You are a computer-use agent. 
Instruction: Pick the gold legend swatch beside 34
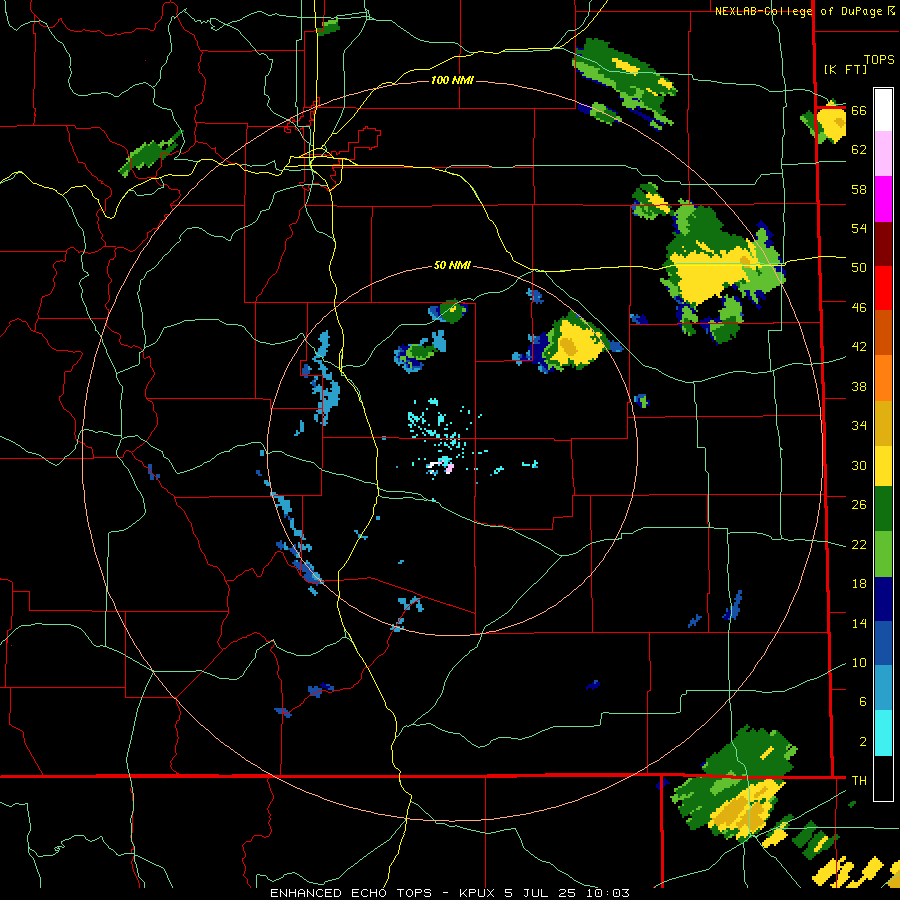[883, 423]
